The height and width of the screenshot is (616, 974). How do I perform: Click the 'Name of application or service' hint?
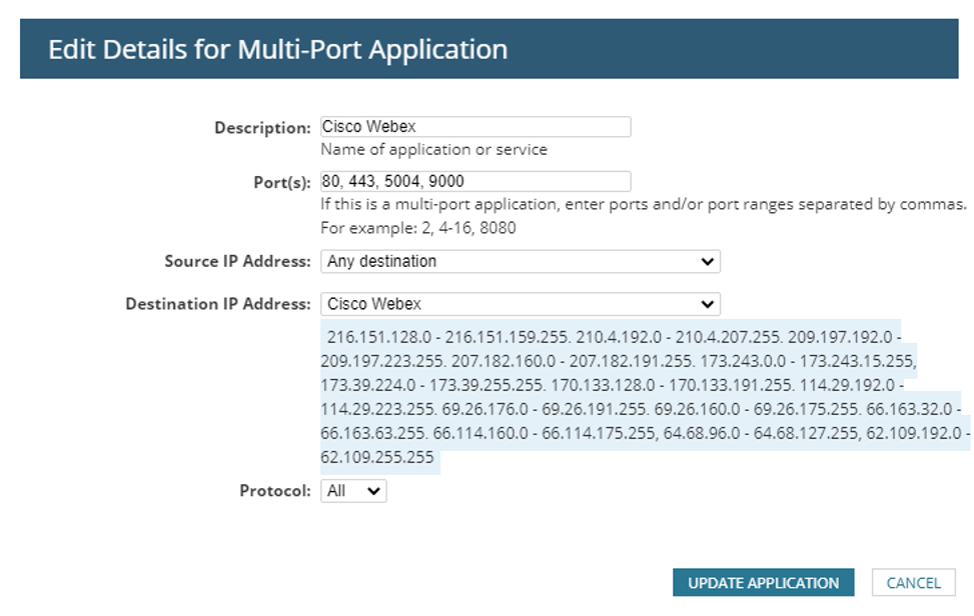tap(434, 150)
